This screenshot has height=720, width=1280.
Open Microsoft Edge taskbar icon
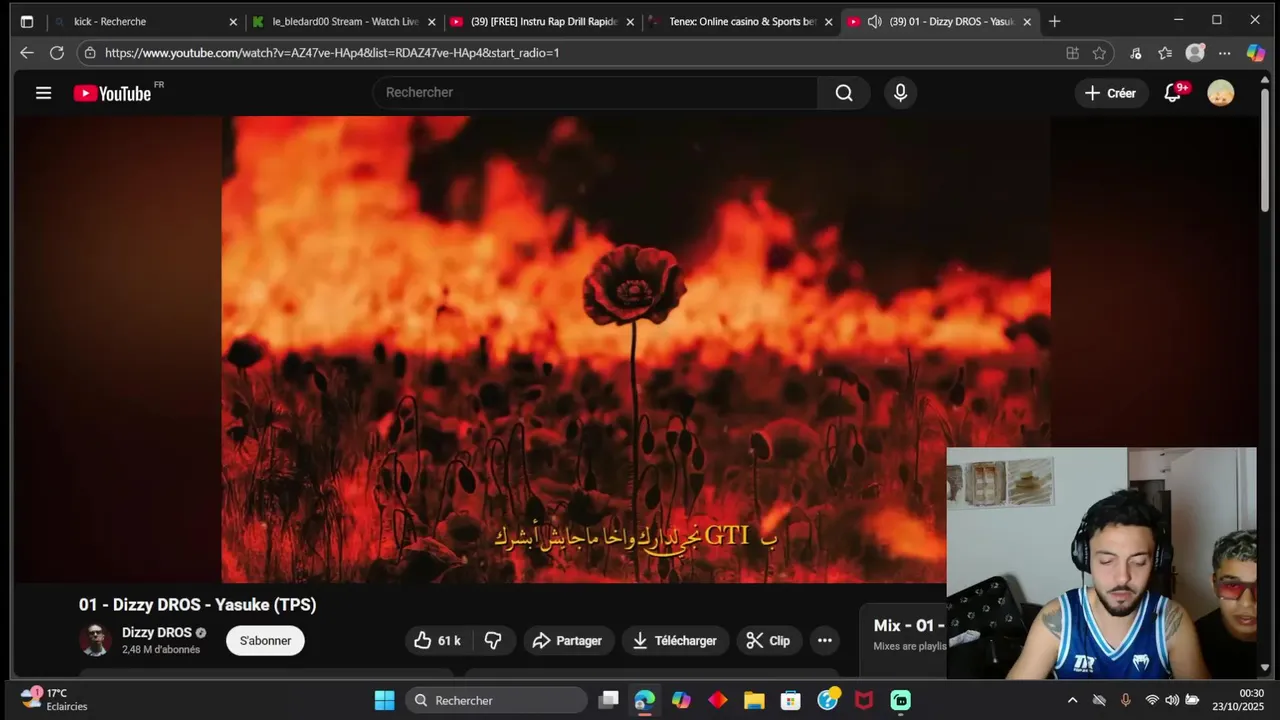[645, 700]
